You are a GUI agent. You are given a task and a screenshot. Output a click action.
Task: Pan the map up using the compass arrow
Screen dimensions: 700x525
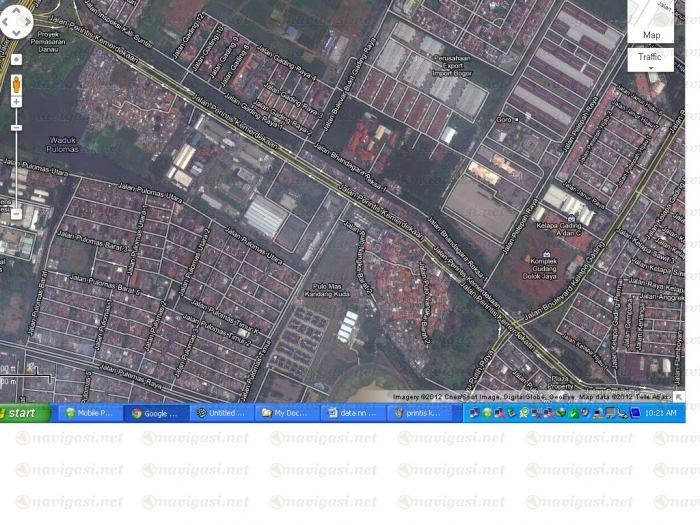tap(16, 8)
